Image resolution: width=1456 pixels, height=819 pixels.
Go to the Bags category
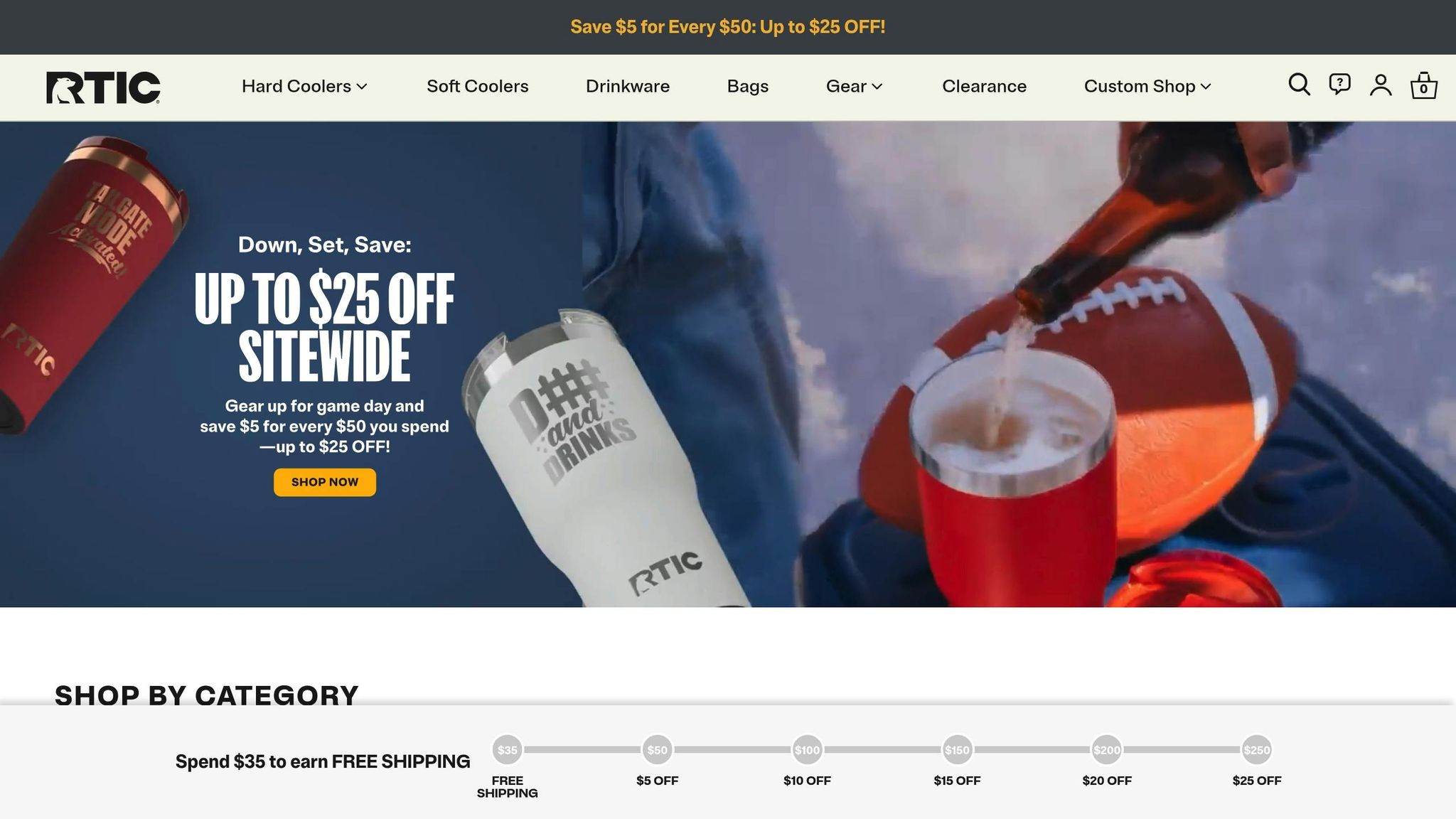(x=747, y=86)
